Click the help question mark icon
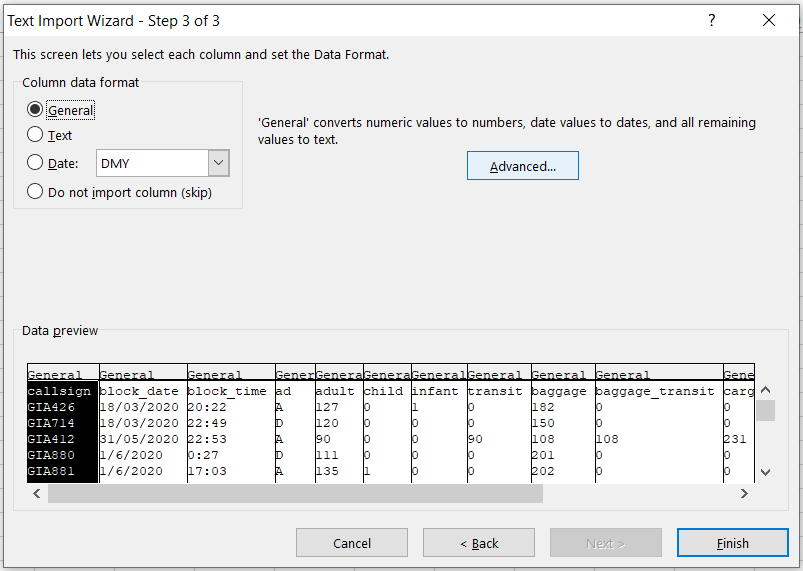803x571 pixels. pyautogui.click(x=712, y=20)
